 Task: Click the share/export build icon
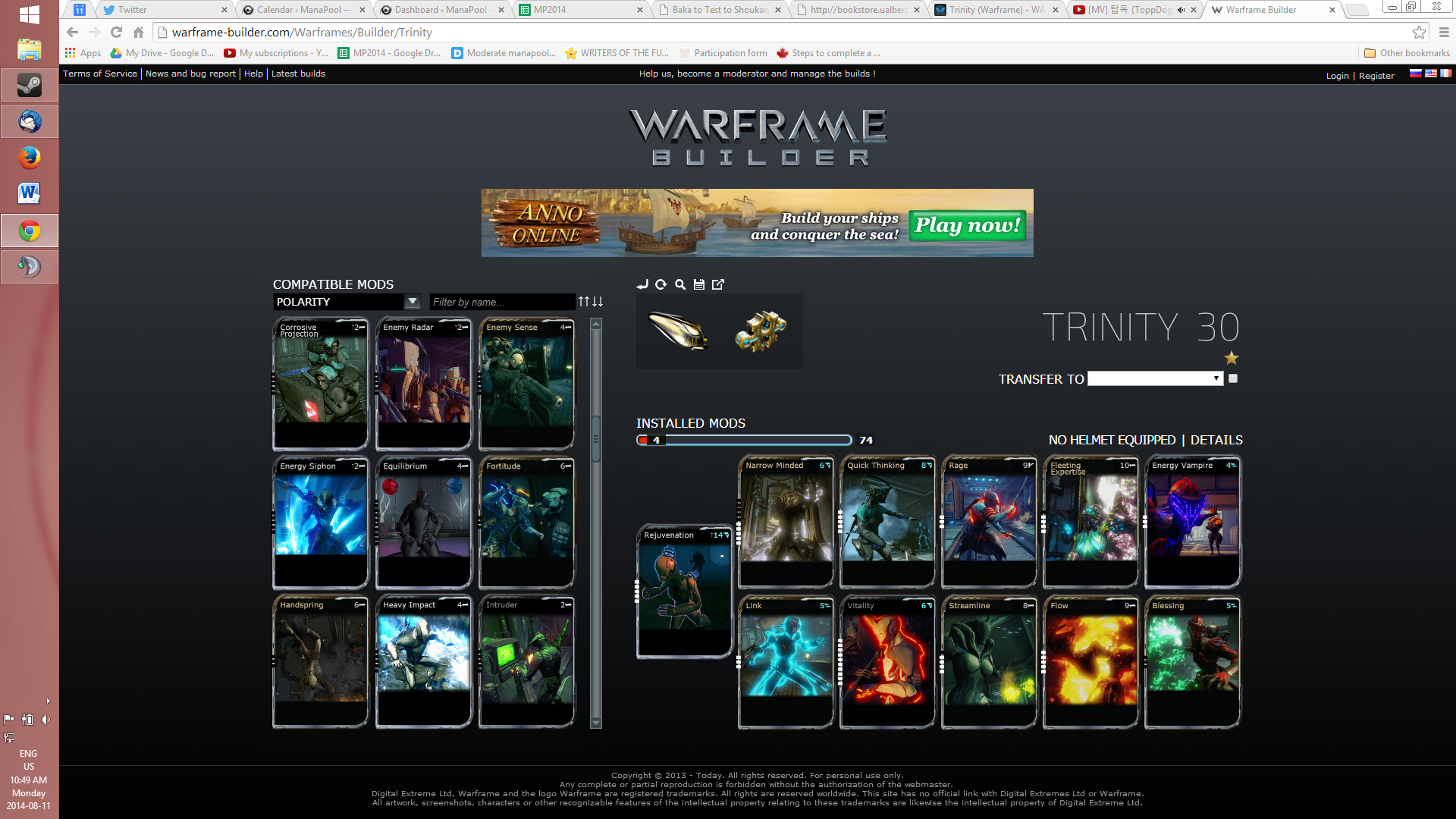tap(718, 284)
